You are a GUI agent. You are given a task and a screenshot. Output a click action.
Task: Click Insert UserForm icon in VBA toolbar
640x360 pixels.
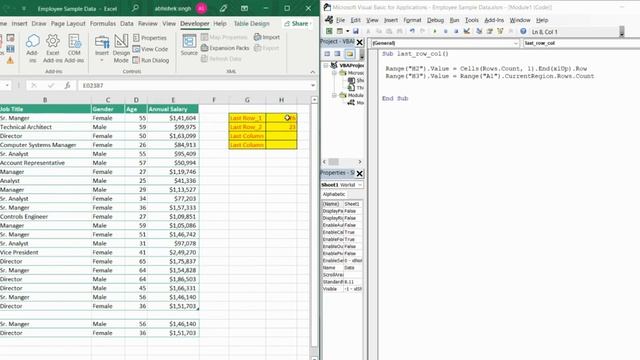tap(340, 31)
